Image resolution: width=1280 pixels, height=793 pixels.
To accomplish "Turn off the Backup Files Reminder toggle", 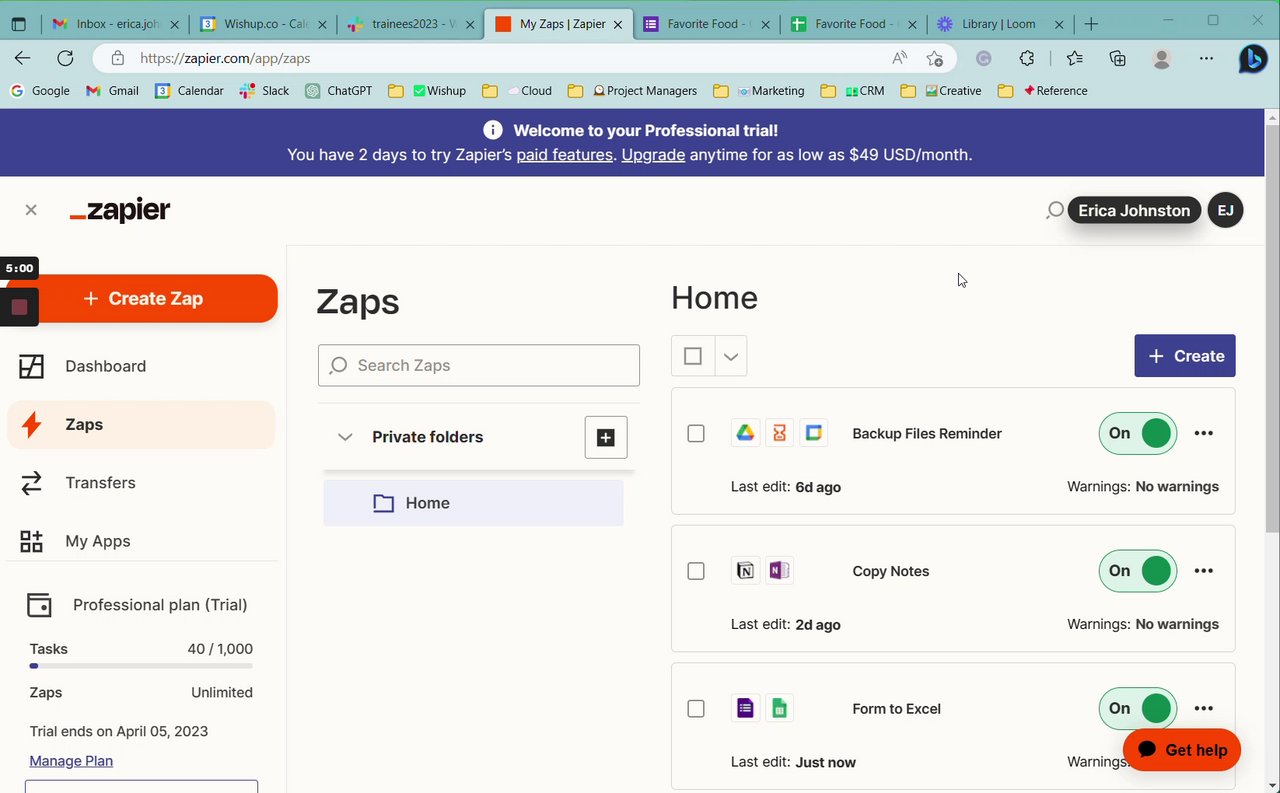I will [1138, 433].
